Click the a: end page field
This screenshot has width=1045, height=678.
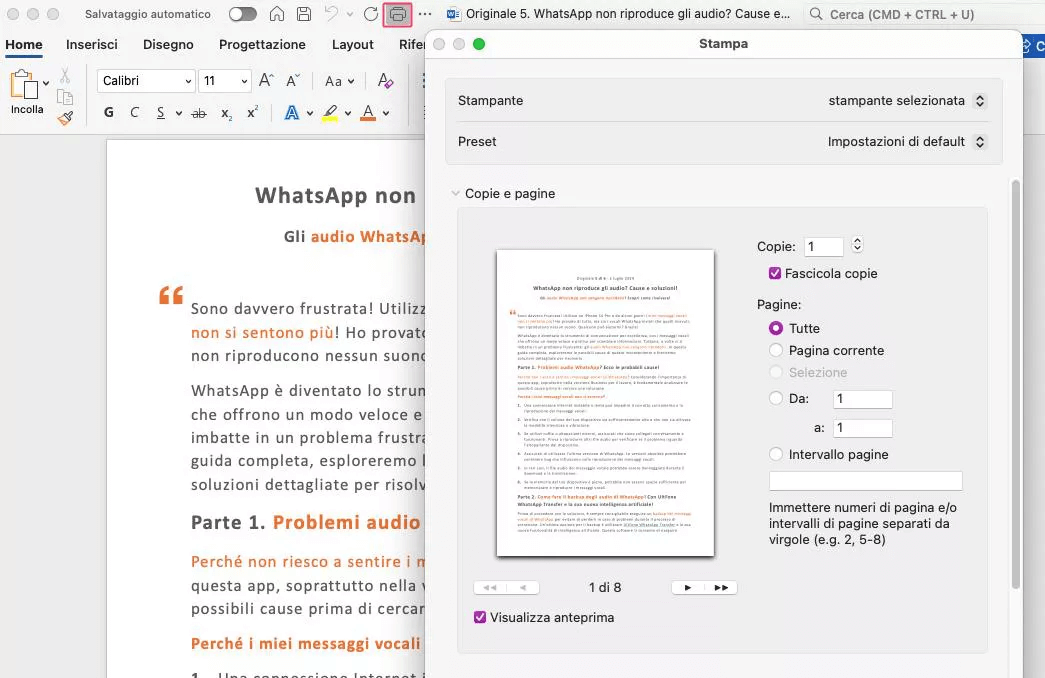point(862,428)
